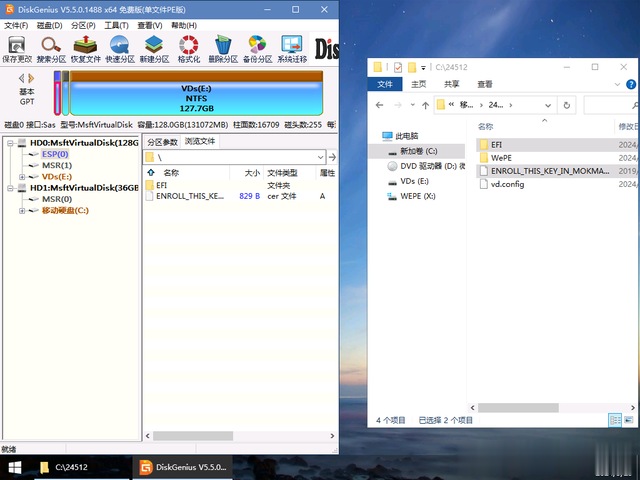Refresh the Explorer folder view
Image resolution: width=640 pixels, height=480 pixels.
pyautogui.click(x=567, y=105)
